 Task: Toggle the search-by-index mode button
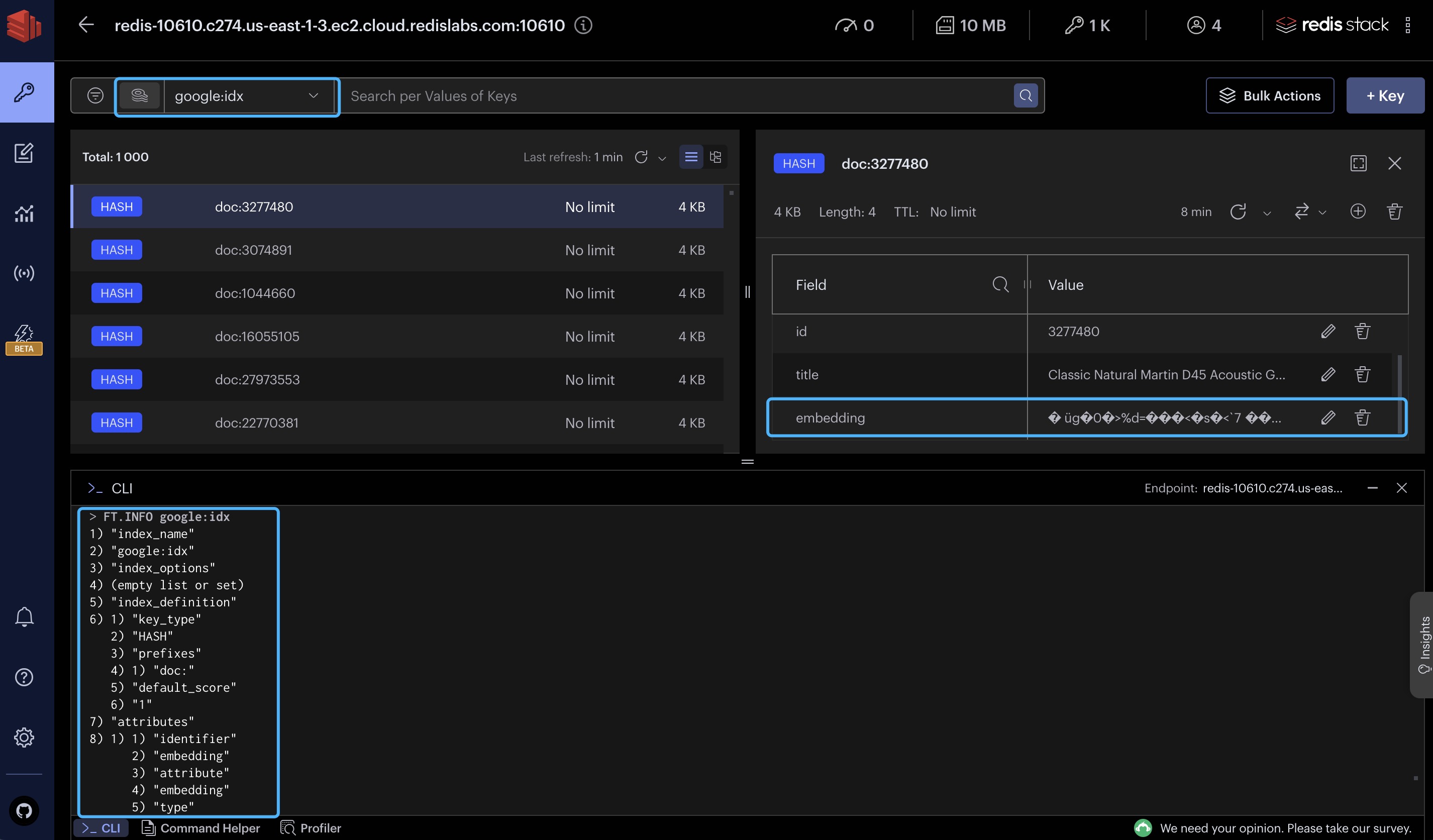[139, 95]
